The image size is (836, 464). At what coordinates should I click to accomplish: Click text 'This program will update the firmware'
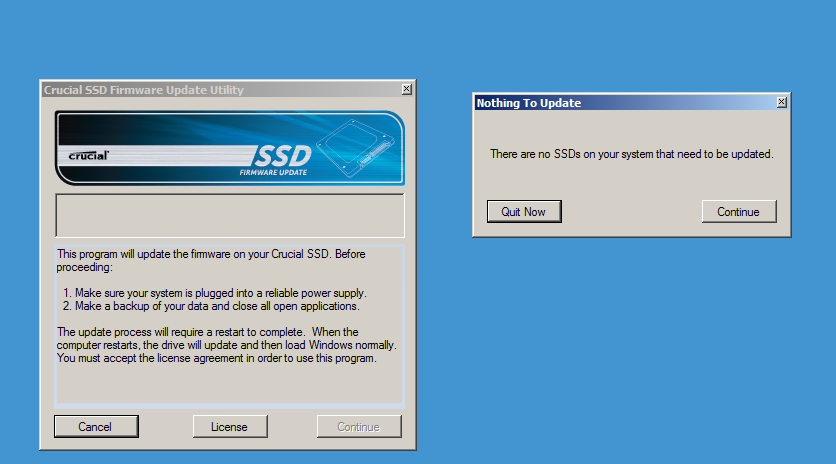tap(144, 254)
